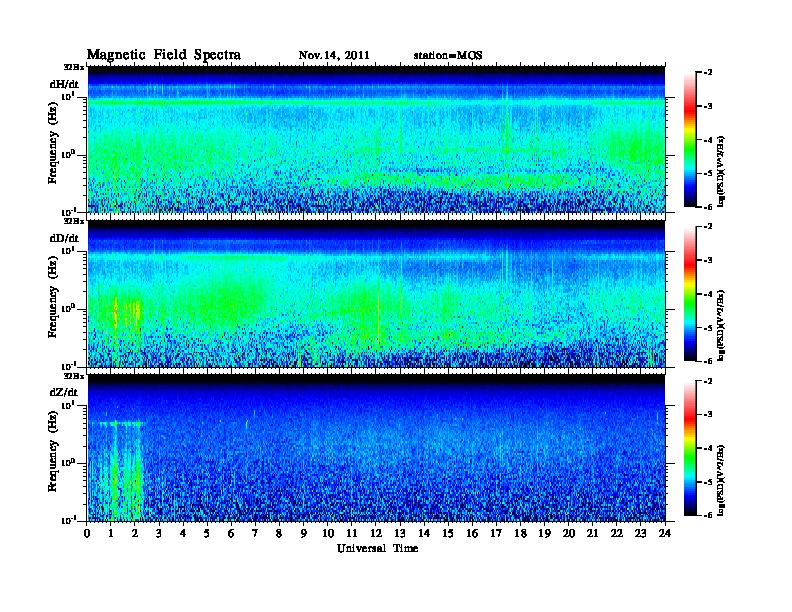This screenshot has height=612, width=792.
Task: Click the hour 20 tick label on the time axis
Action: [x=568, y=534]
